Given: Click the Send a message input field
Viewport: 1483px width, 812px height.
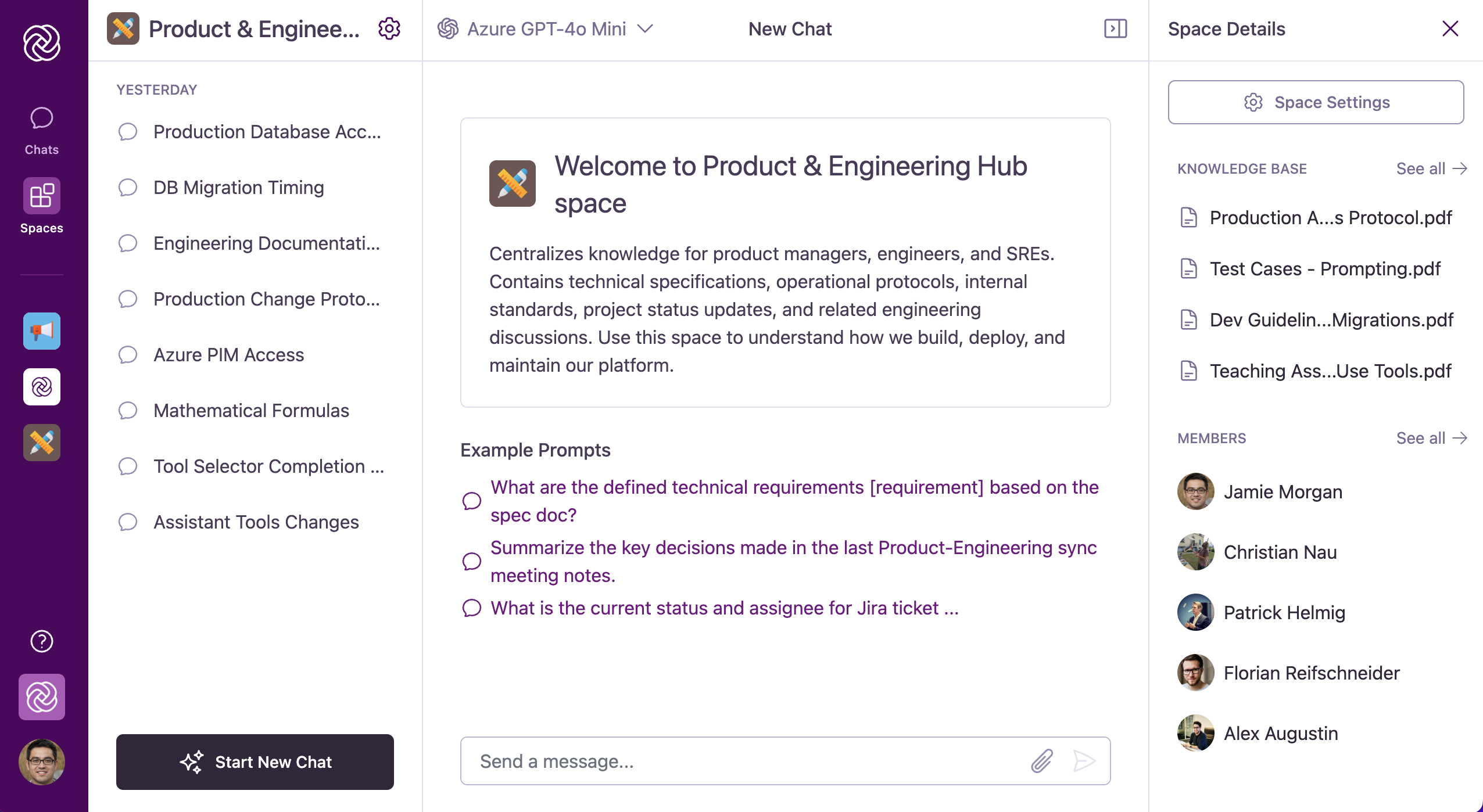Looking at the screenshot, I should click(697, 761).
